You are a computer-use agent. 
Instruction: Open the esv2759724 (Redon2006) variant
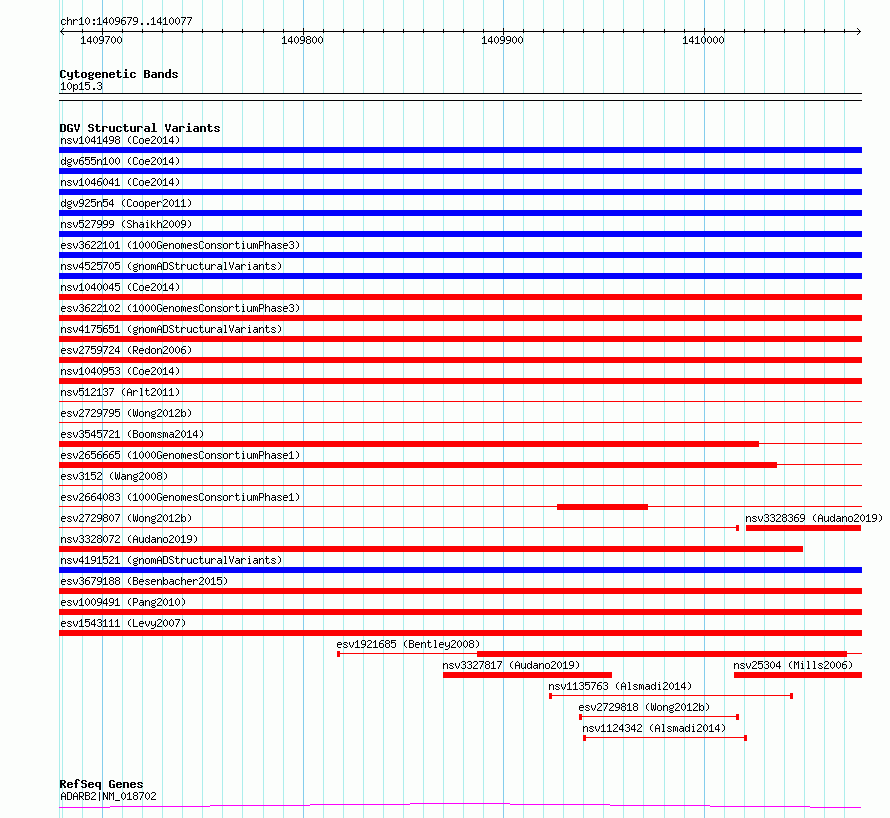click(126, 350)
